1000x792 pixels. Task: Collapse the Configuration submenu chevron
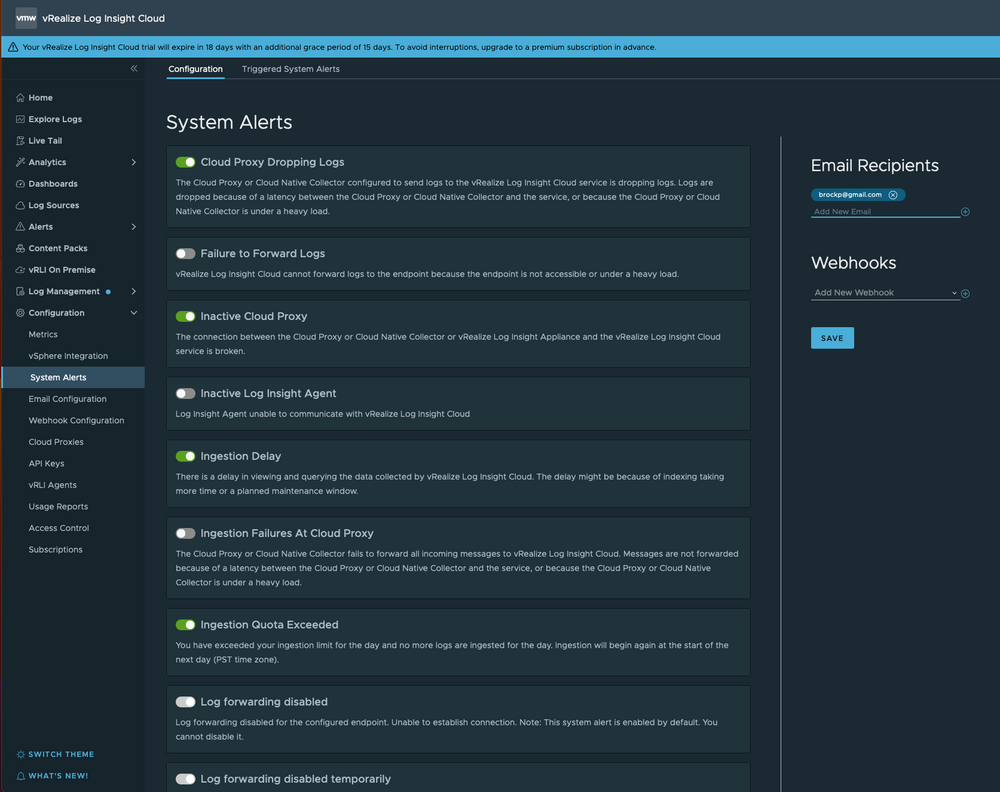[x=133, y=313]
